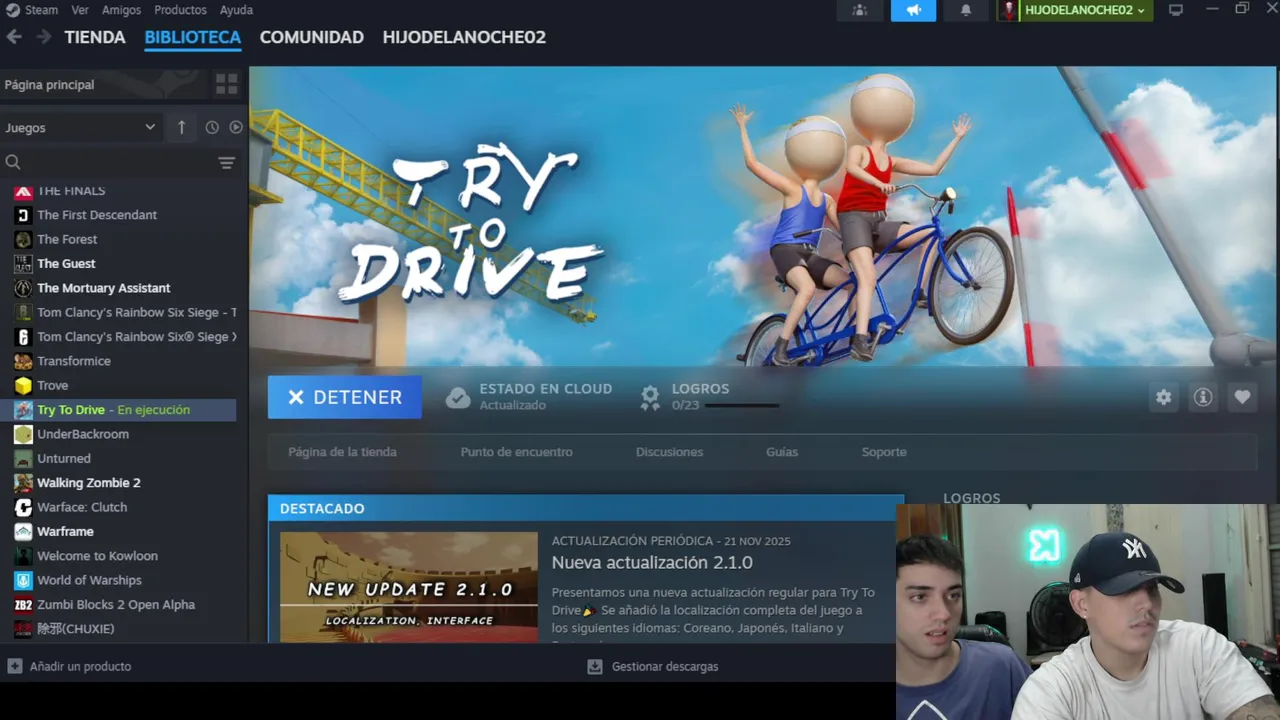Toggle the recent activity clock filter
Viewport: 1280px width, 720px height.
pyautogui.click(x=212, y=127)
